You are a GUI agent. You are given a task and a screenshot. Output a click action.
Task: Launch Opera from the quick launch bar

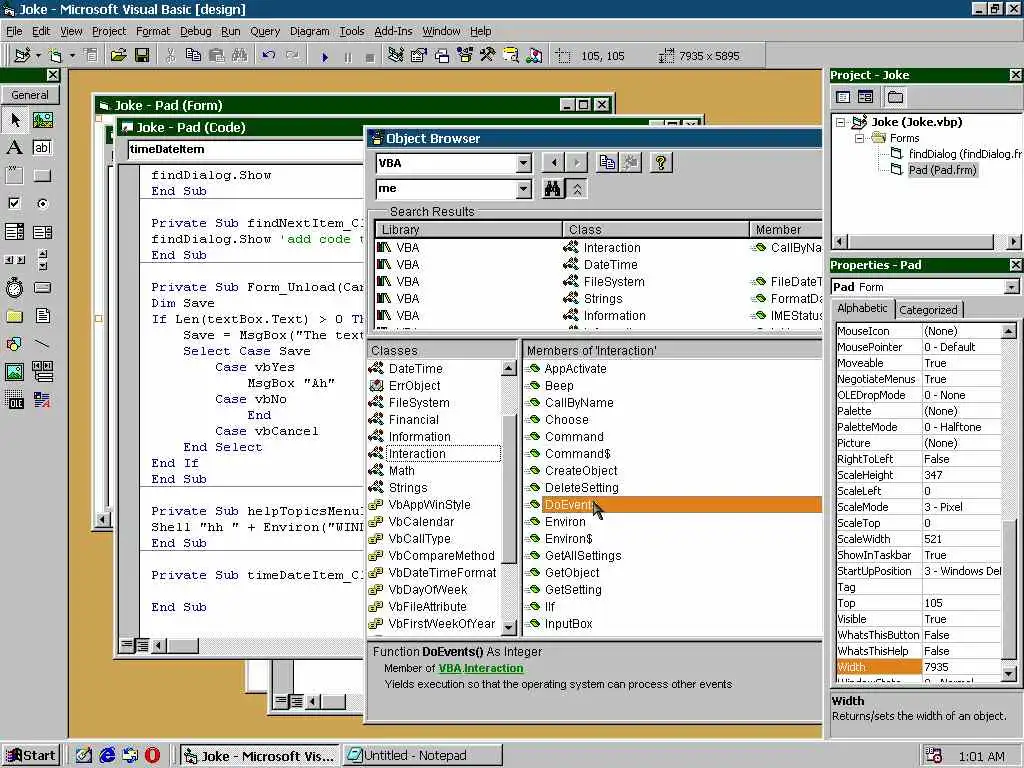152,756
